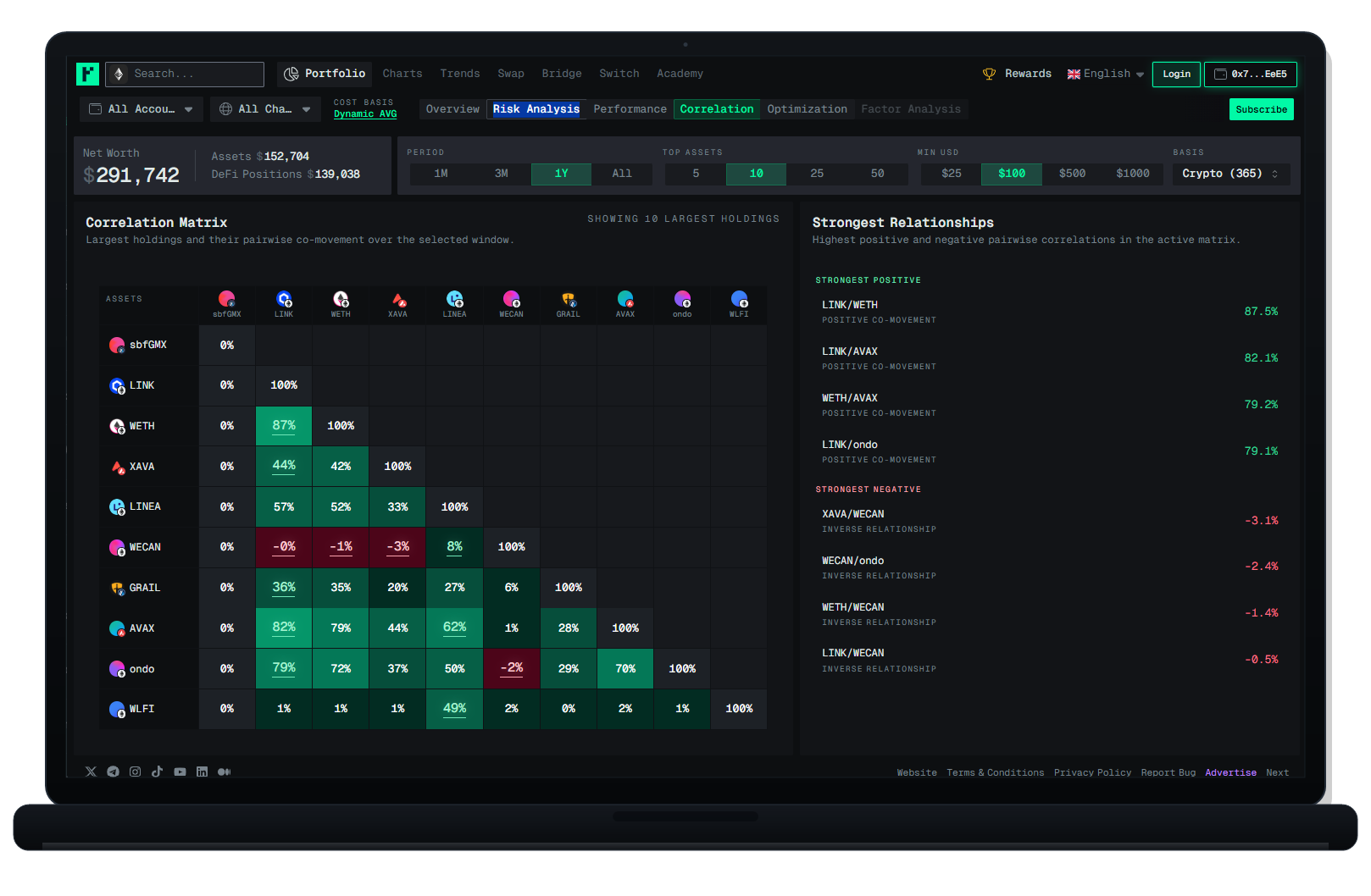Click the LINEA column header icon

pyautogui.click(x=454, y=299)
